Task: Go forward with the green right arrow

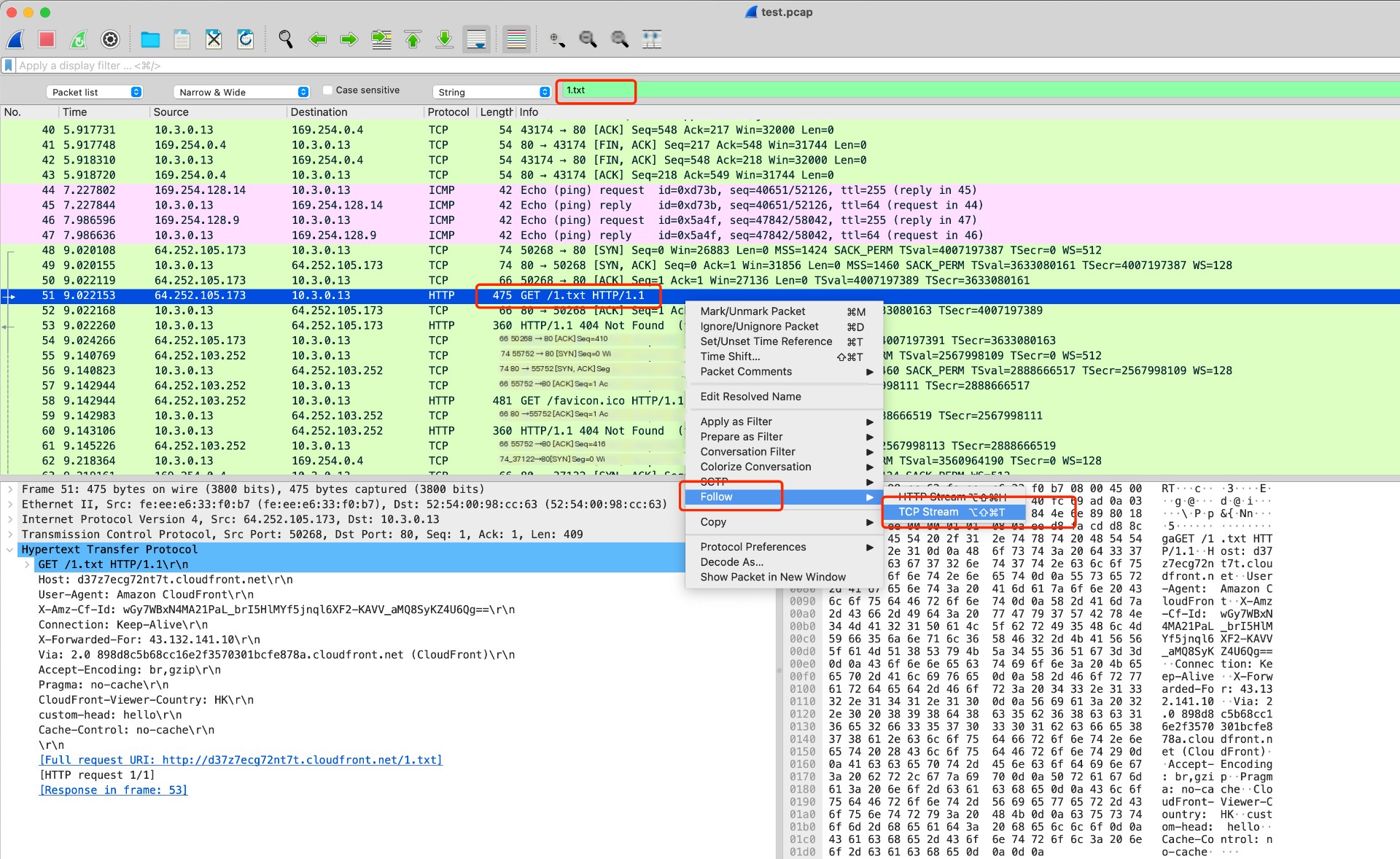Action: point(349,39)
